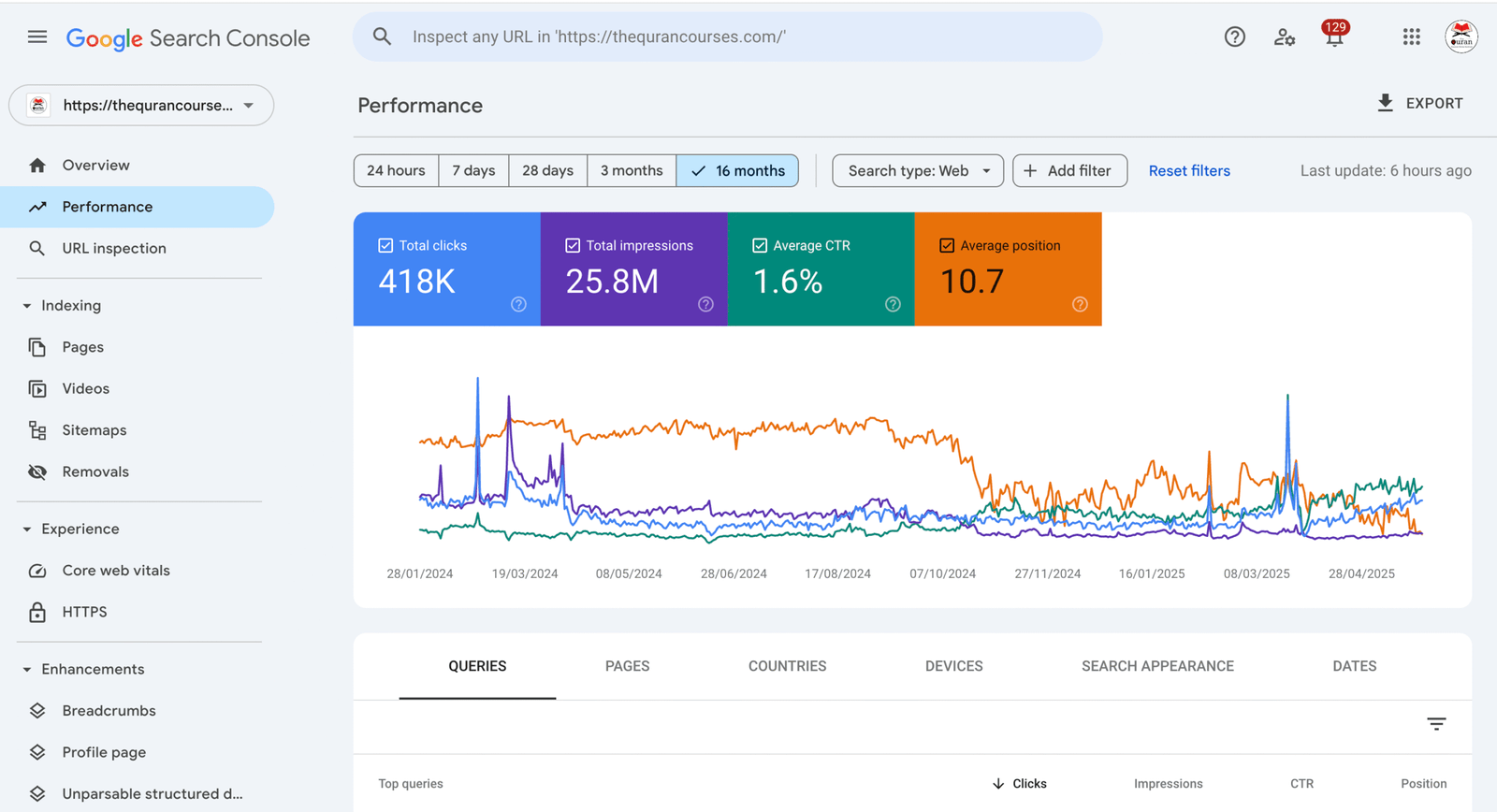Screen dimensions: 1497x812
Task: Open the Search type: Web dropdown
Action: point(918,170)
